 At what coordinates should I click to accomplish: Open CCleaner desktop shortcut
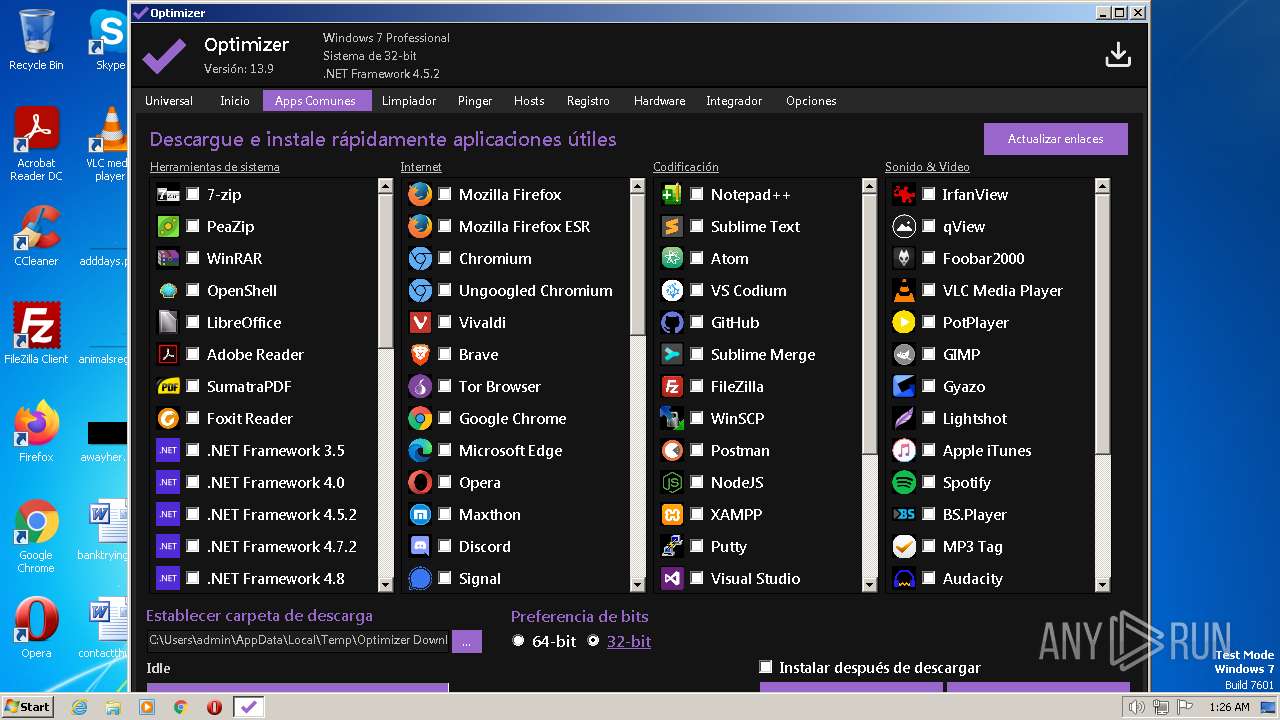click(36, 236)
